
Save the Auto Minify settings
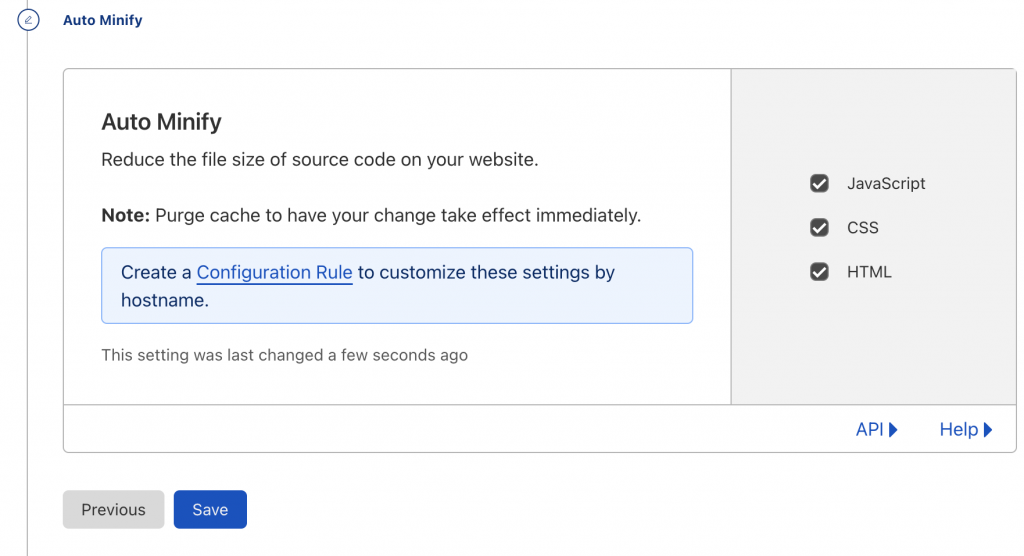coord(210,510)
